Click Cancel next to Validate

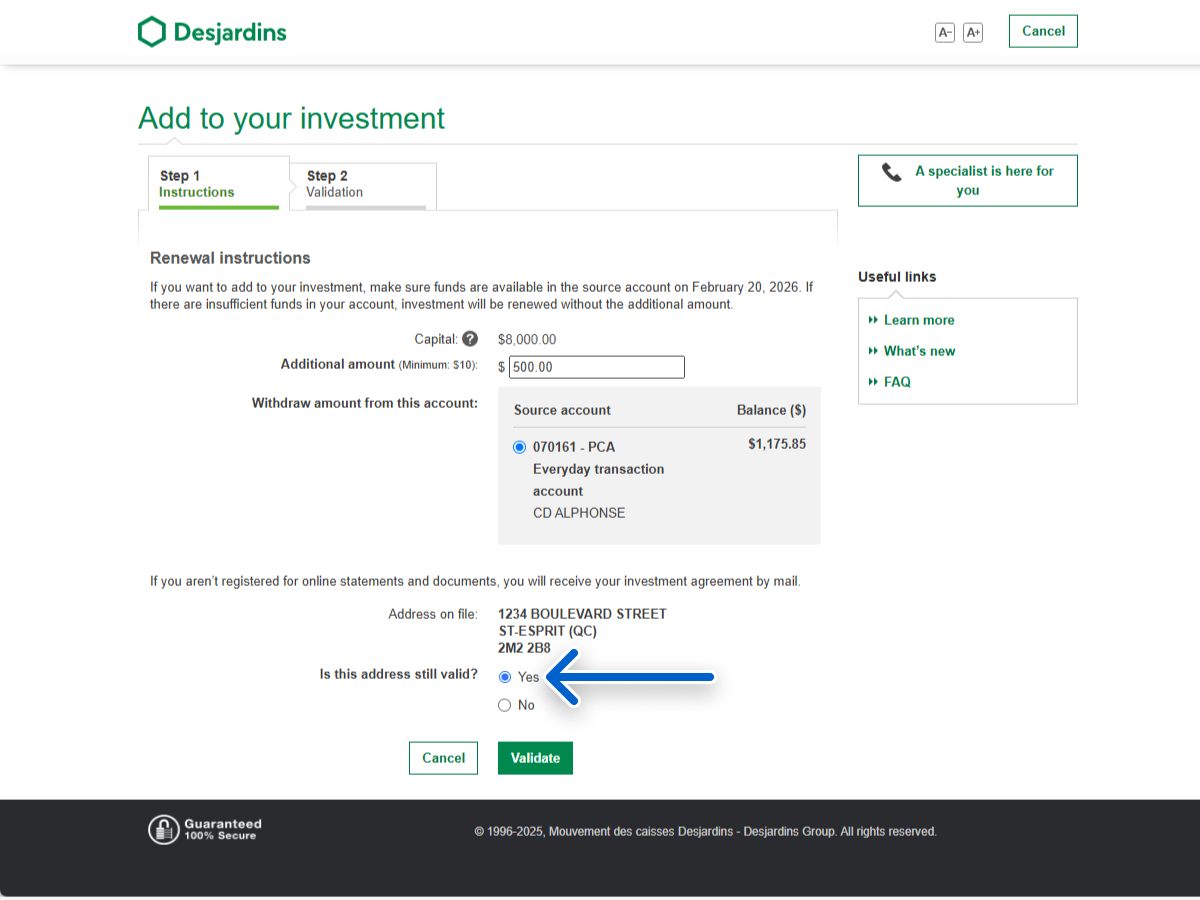(x=443, y=758)
